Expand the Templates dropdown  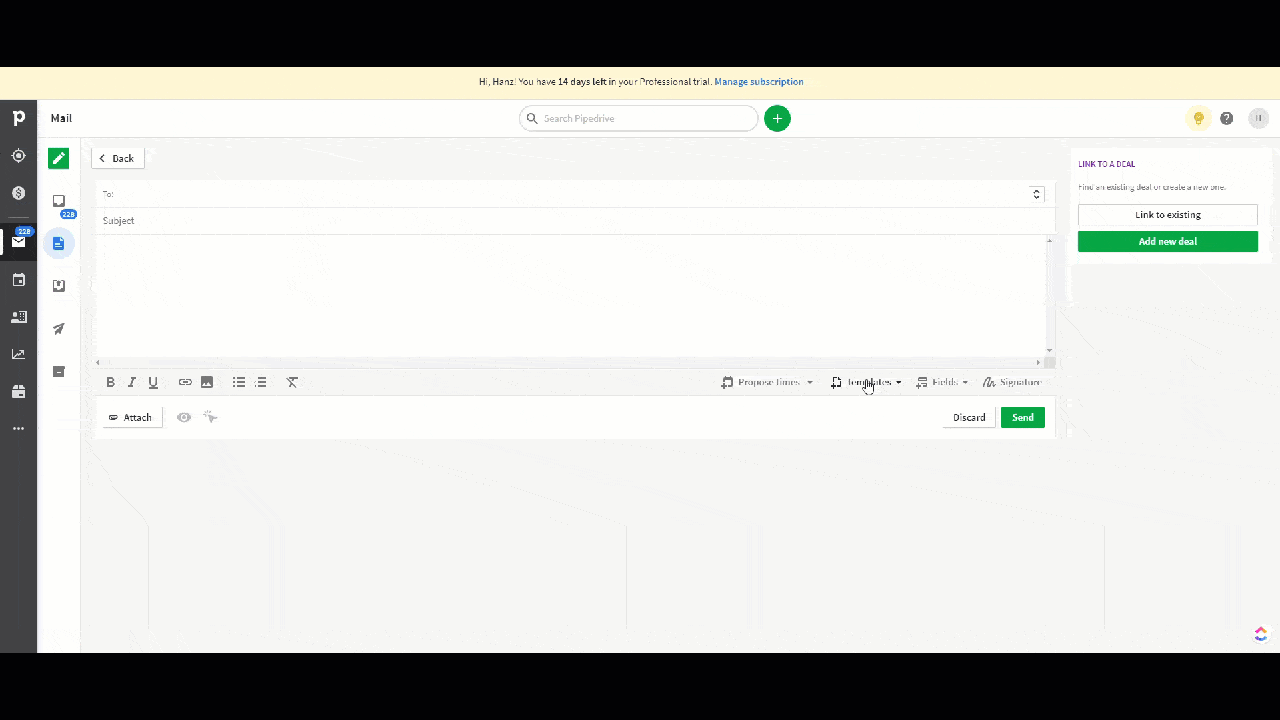866,382
